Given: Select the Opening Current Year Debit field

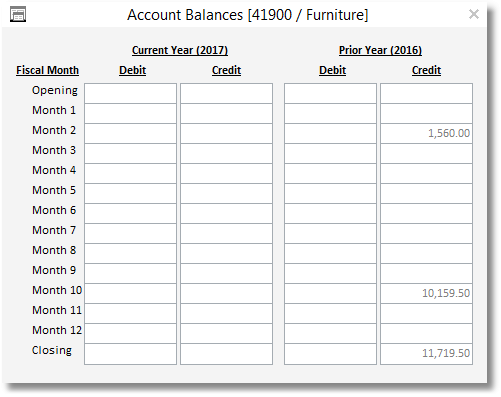Looking at the screenshot, I should point(130,93).
